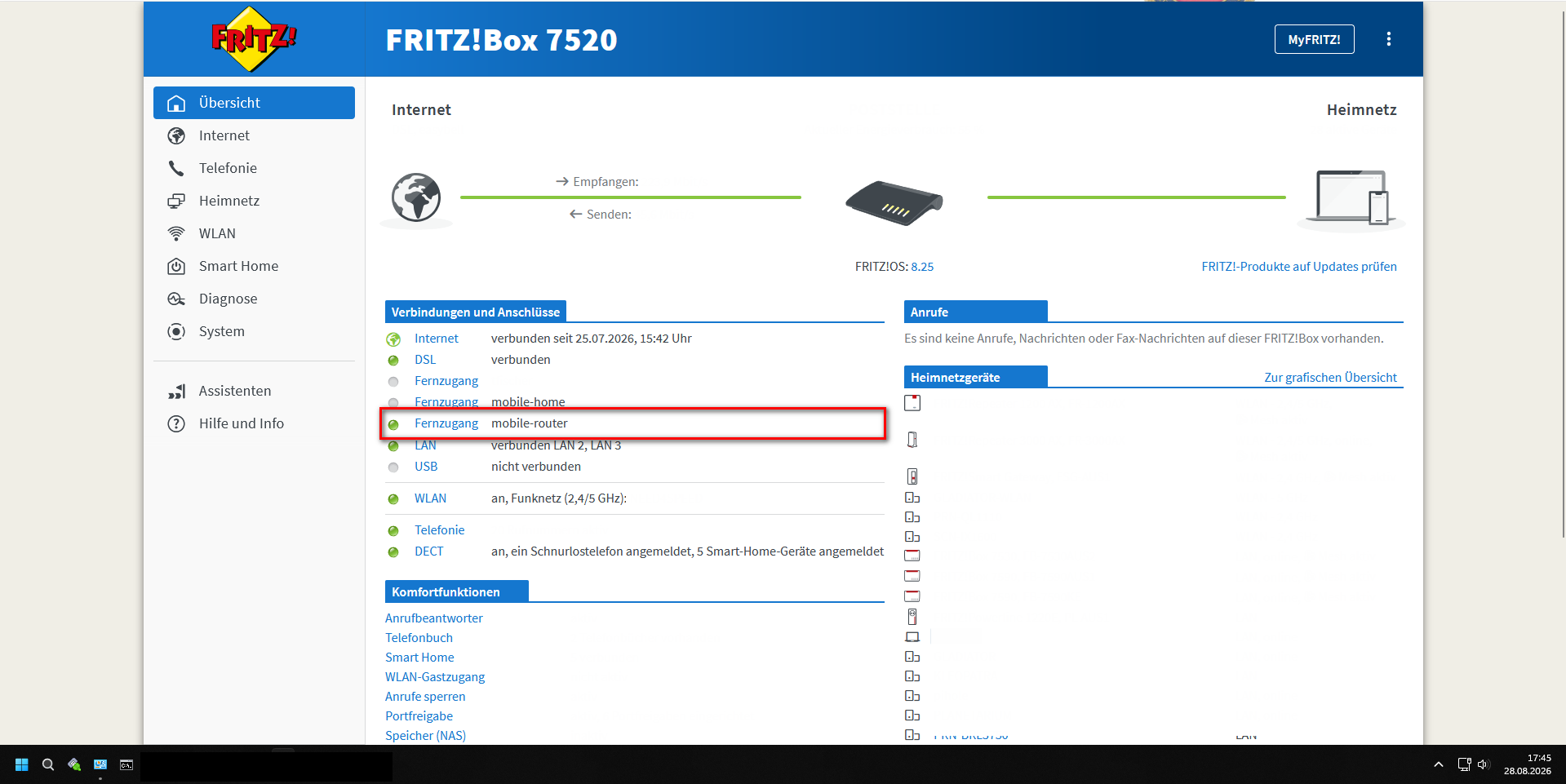Open the Internet menu in the sidebar
Image resolution: width=1566 pixels, height=784 pixels.
coord(254,135)
